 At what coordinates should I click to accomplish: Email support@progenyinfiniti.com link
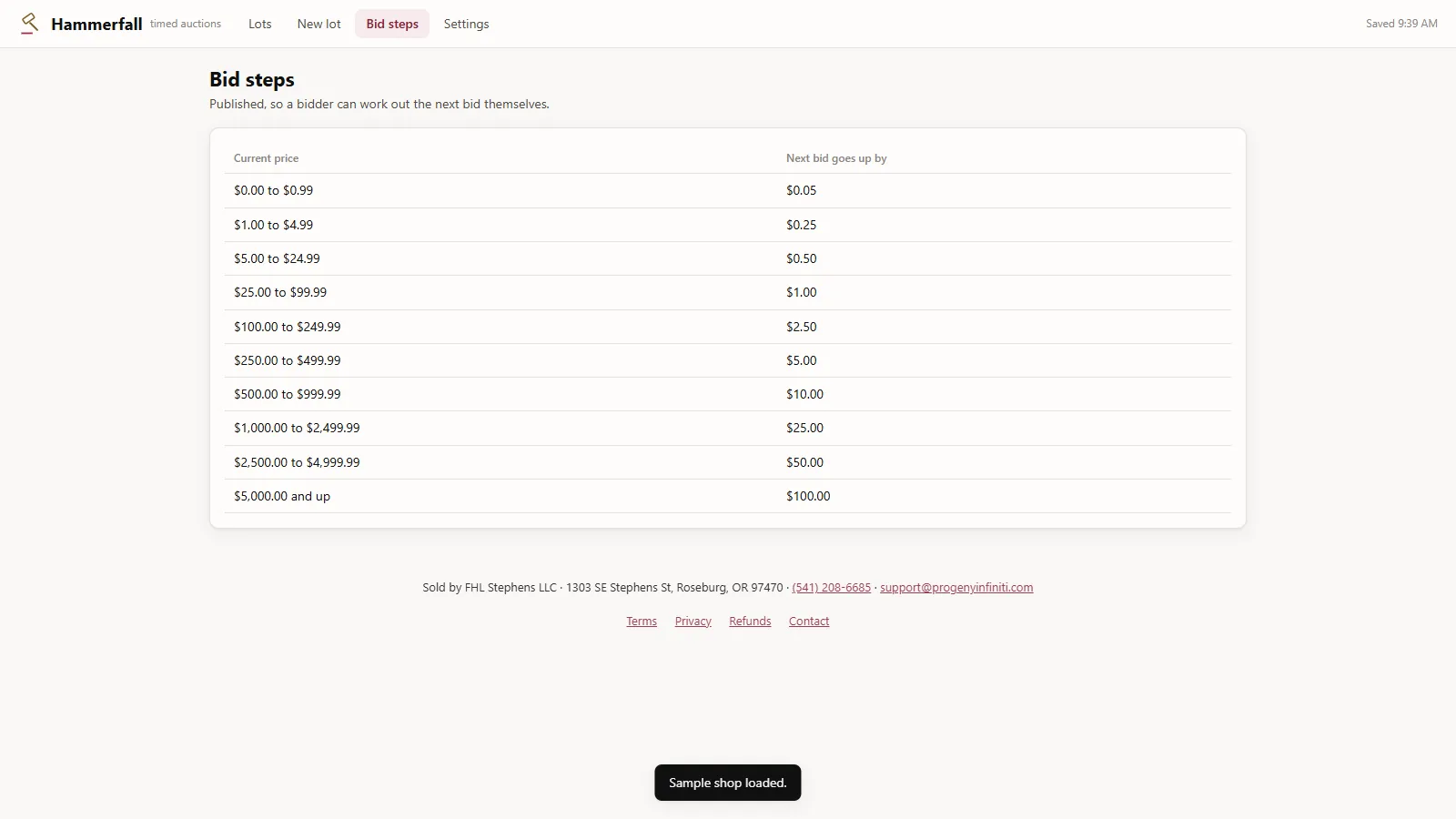pyautogui.click(x=956, y=588)
